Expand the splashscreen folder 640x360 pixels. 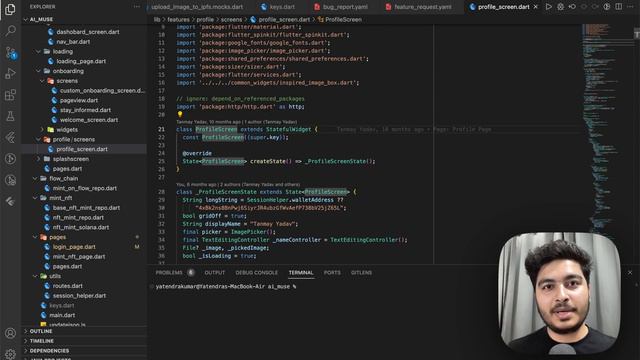[x=38, y=159]
